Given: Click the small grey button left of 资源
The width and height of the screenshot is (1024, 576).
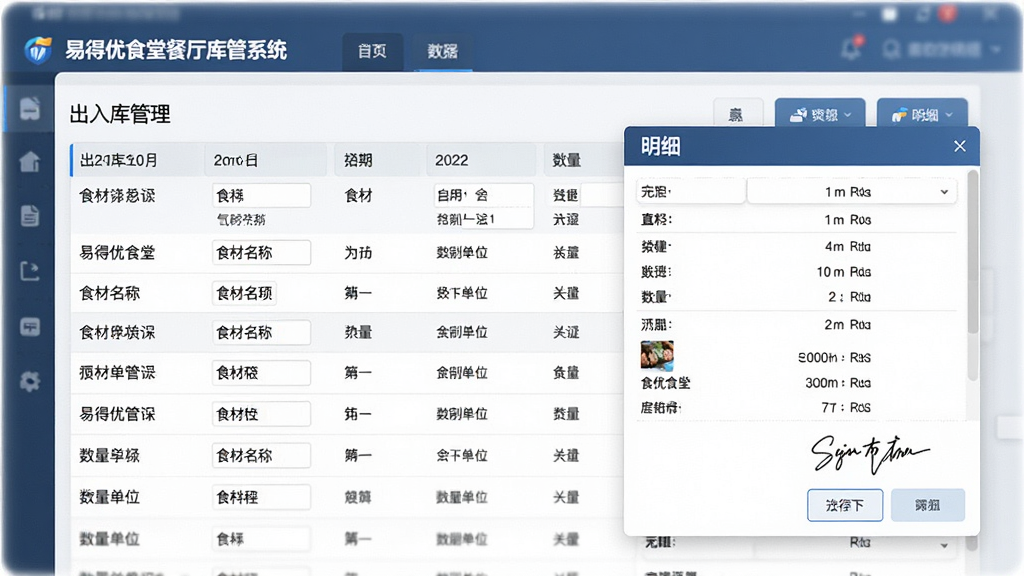Looking at the screenshot, I should pos(738,115).
